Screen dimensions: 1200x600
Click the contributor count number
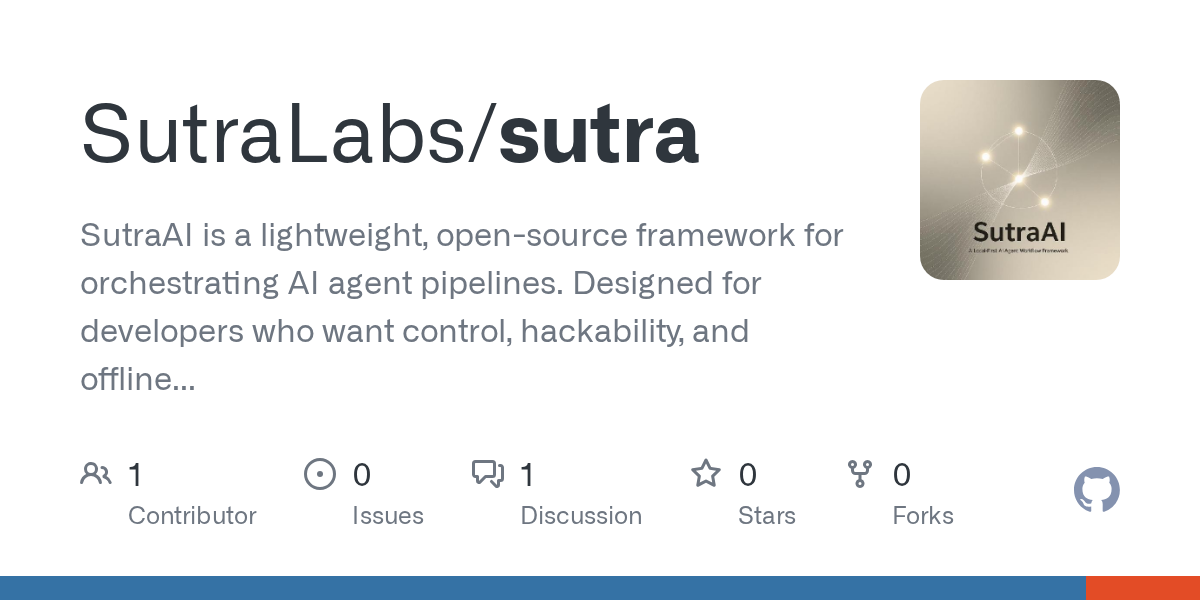[135, 475]
